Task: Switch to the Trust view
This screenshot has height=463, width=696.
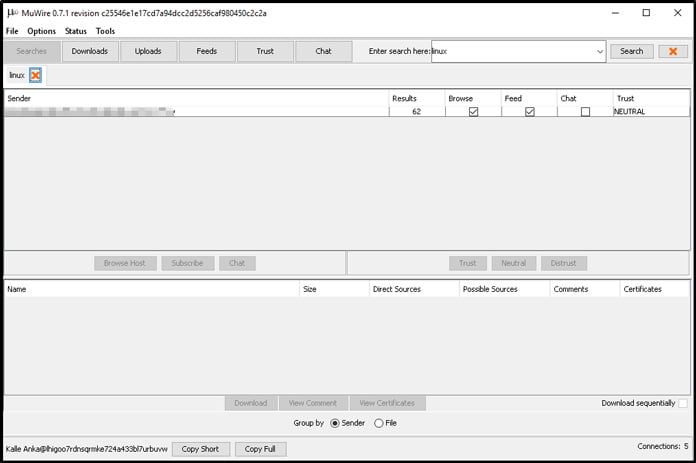Action: pos(265,51)
